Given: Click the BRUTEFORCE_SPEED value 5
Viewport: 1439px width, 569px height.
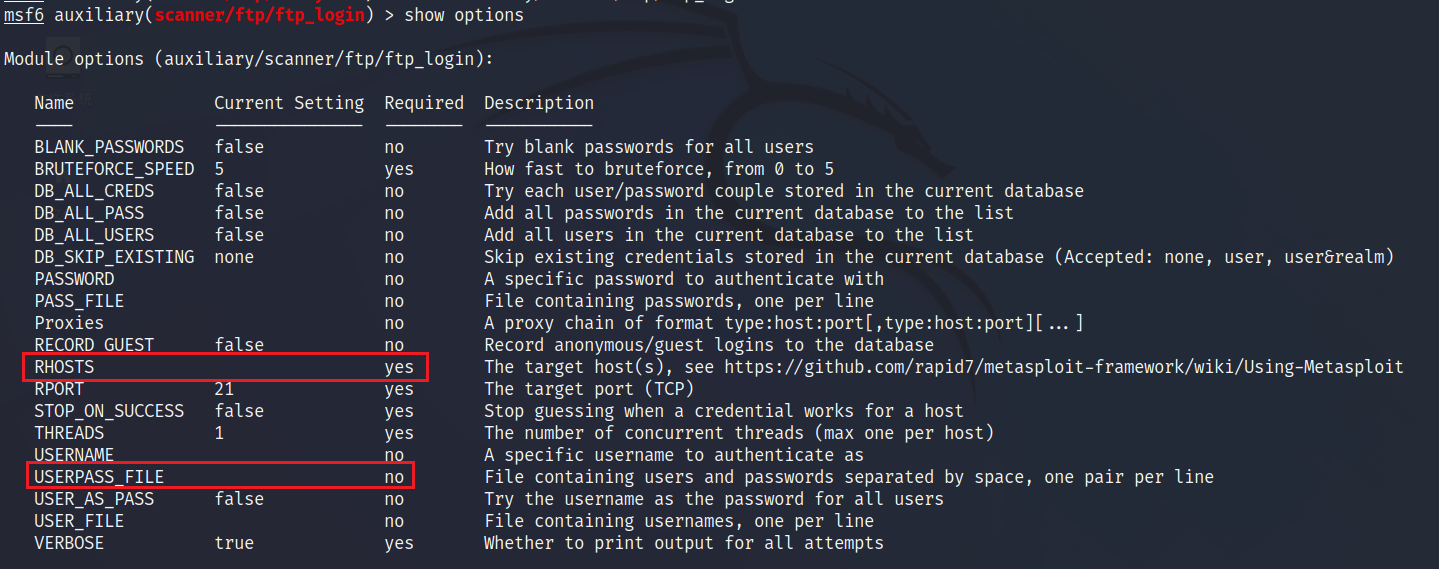Looking at the screenshot, I should [x=219, y=169].
